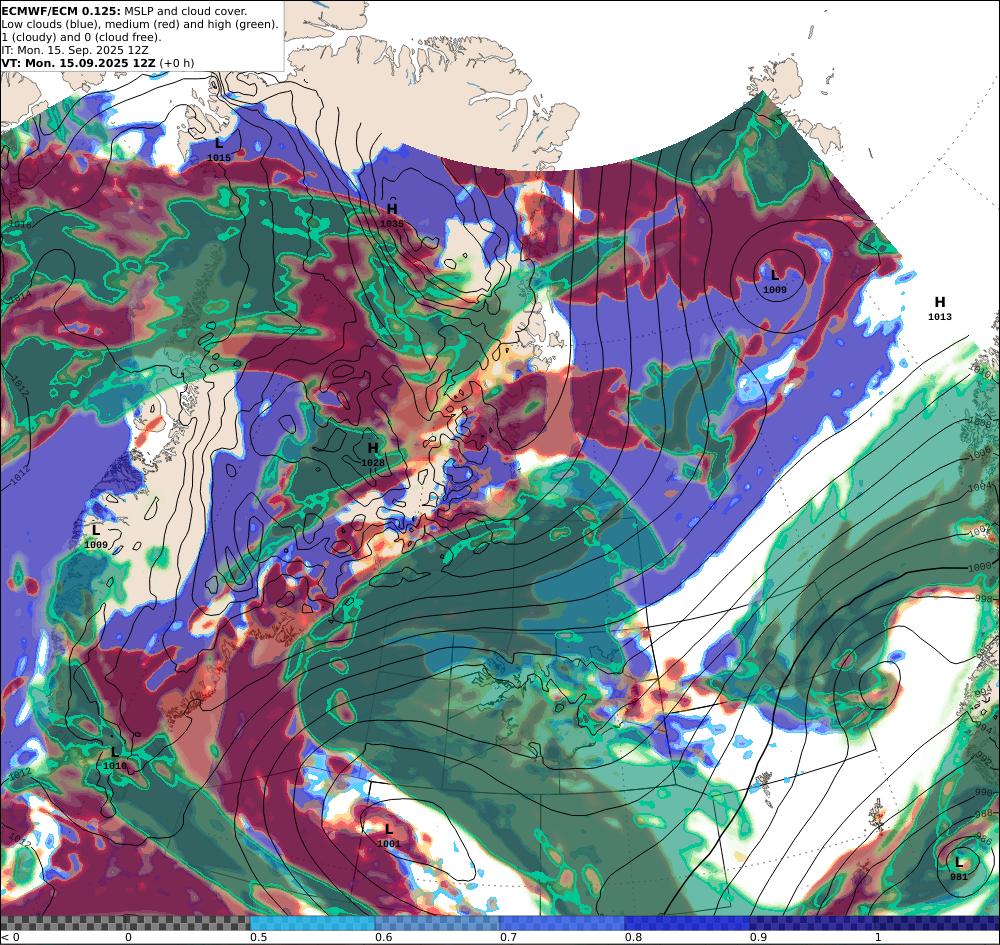Click the 1008 isobar label
This screenshot has width=1000, height=945.
(x=979, y=423)
